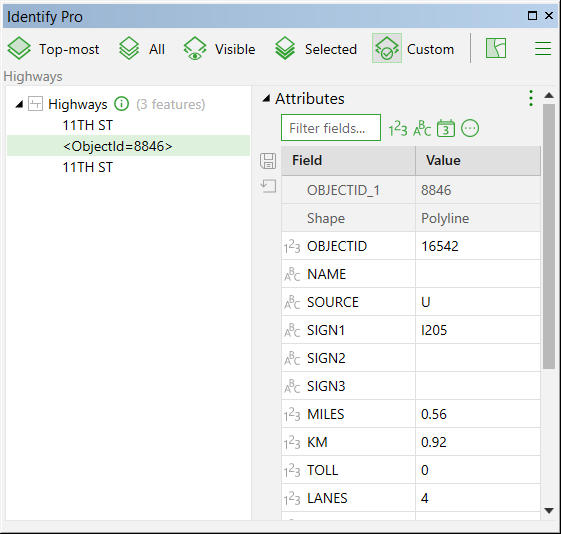Click the map panel layout icon
561x534 pixels.
[x=496, y=48]
